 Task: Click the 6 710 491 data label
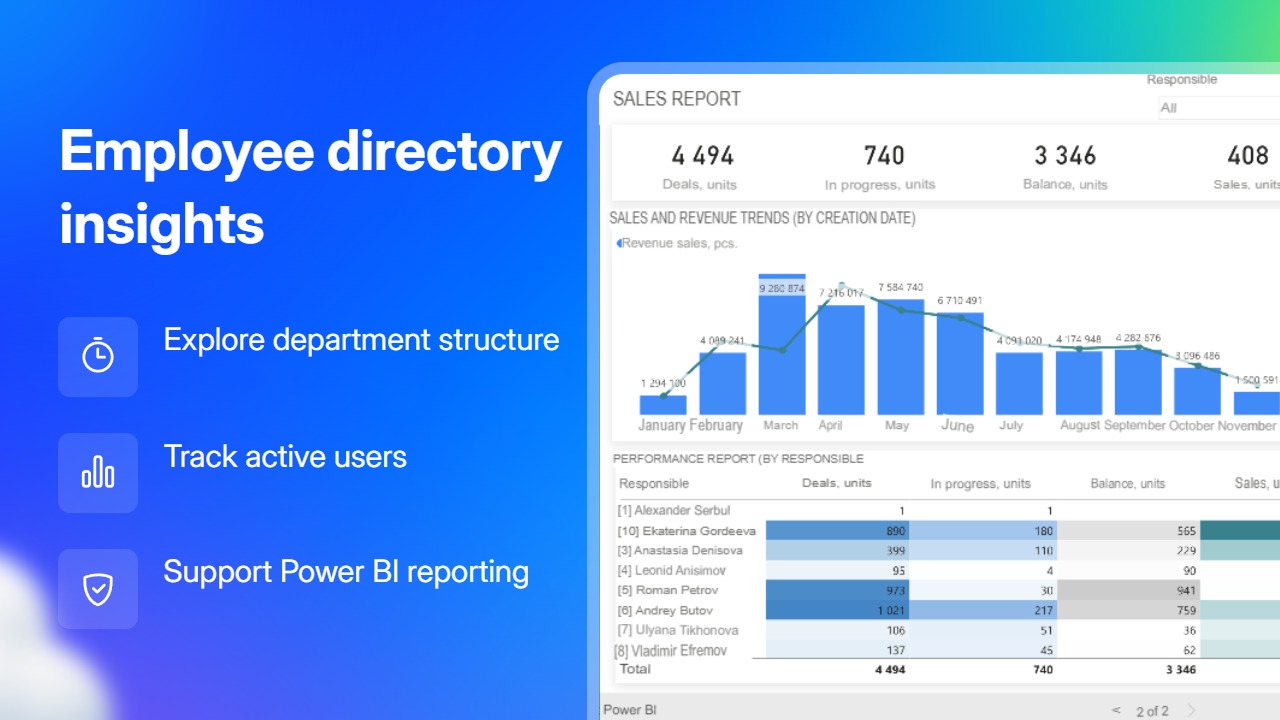pyautogui.click(x=960, y=300)
